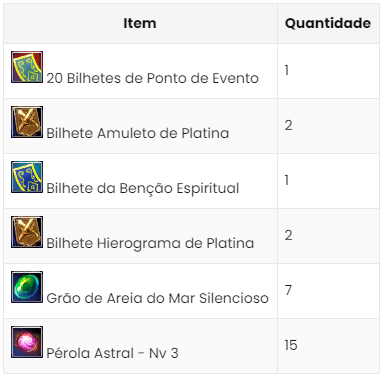
Task: Select the Quantidade column header
Action: click(x=328, y=23)
